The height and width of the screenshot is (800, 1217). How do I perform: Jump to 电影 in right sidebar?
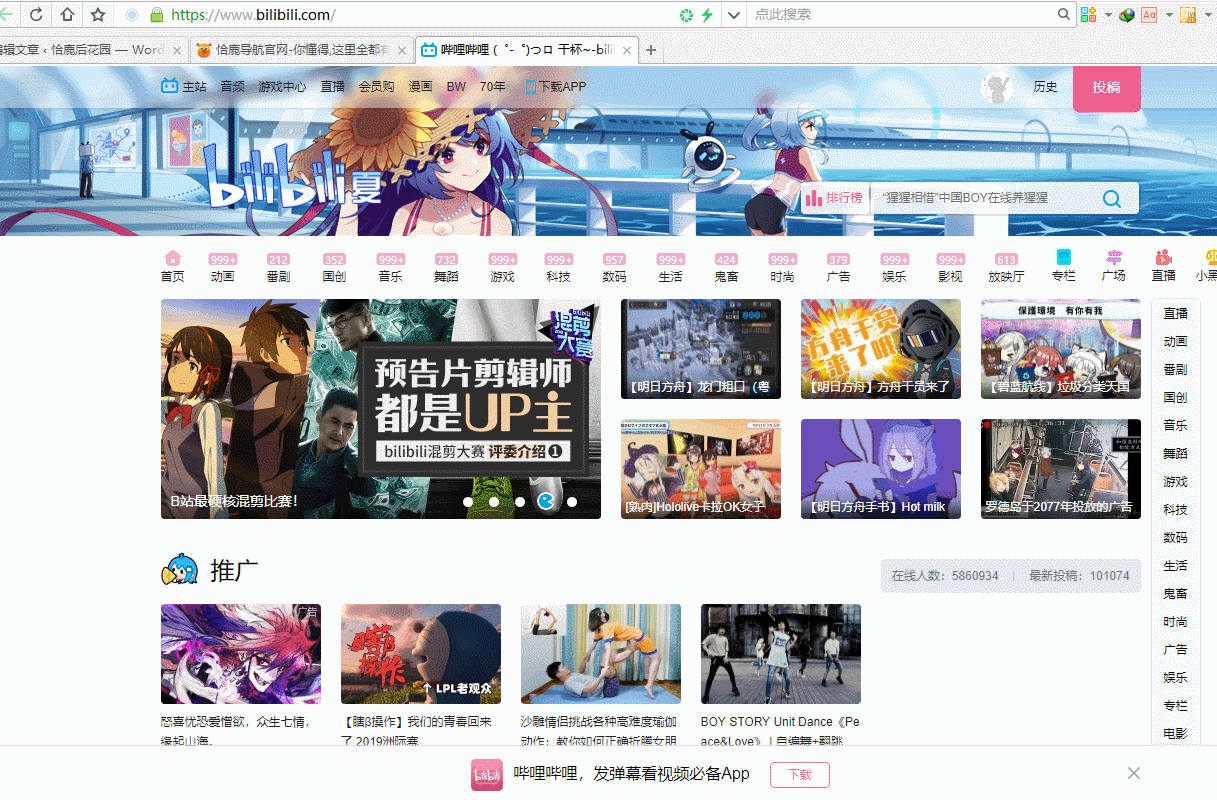(1175, 733)
